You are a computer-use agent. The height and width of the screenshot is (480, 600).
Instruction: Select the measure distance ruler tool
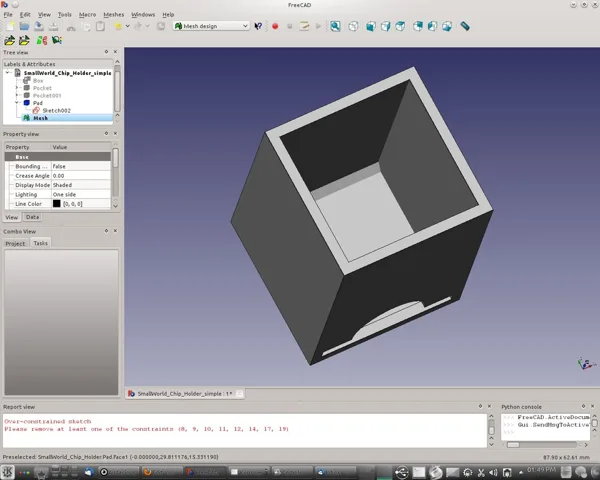pyautogui.click(x=465, y=26)
